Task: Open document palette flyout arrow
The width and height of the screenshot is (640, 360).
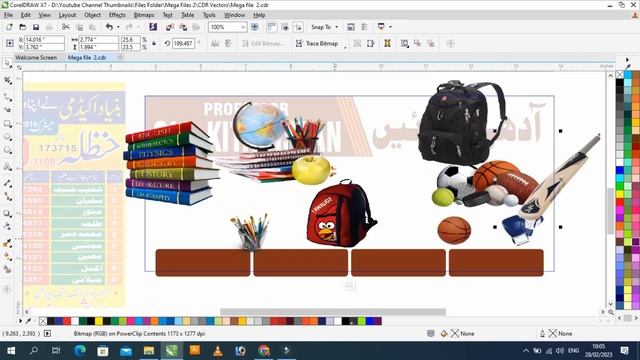Action: coord(20,321)
